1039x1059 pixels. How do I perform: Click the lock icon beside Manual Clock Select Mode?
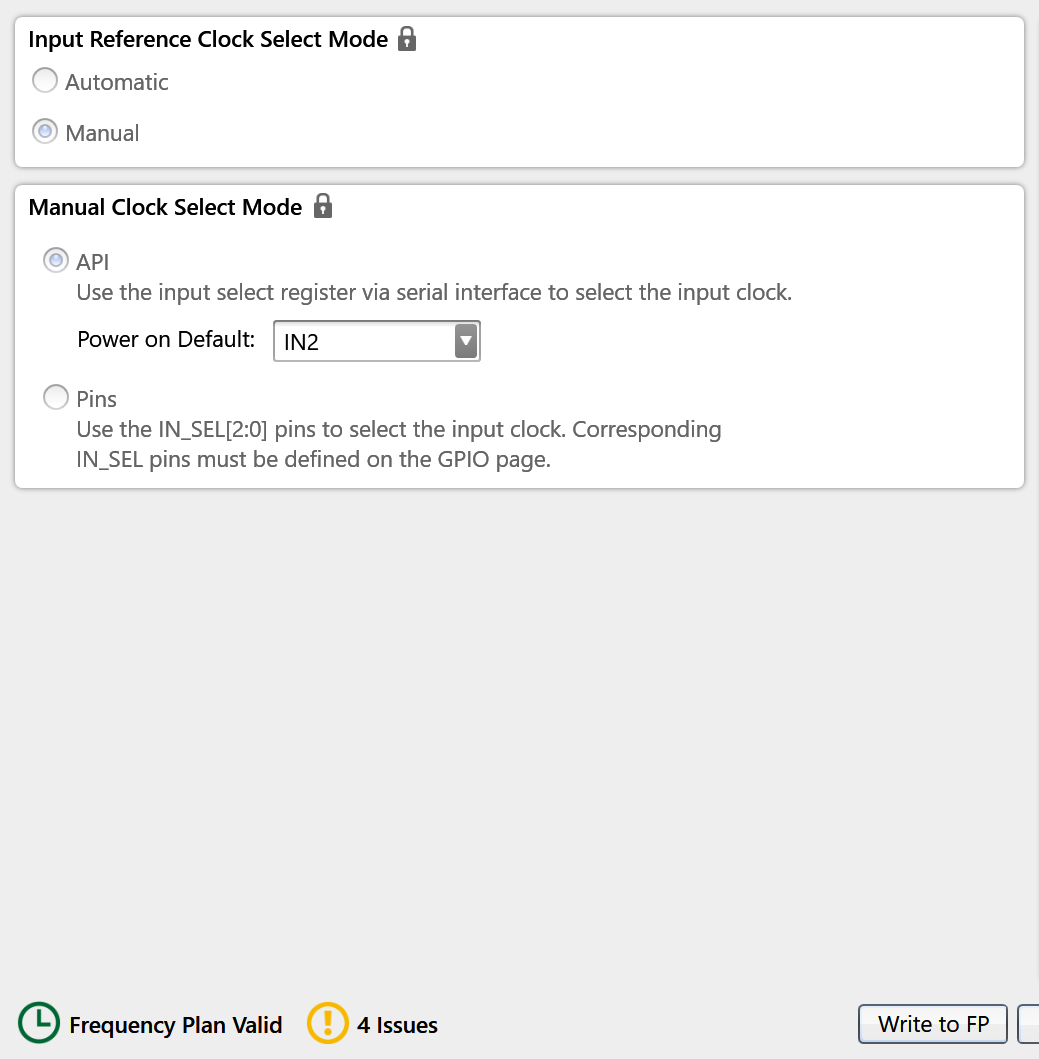(x=322, y=206)
